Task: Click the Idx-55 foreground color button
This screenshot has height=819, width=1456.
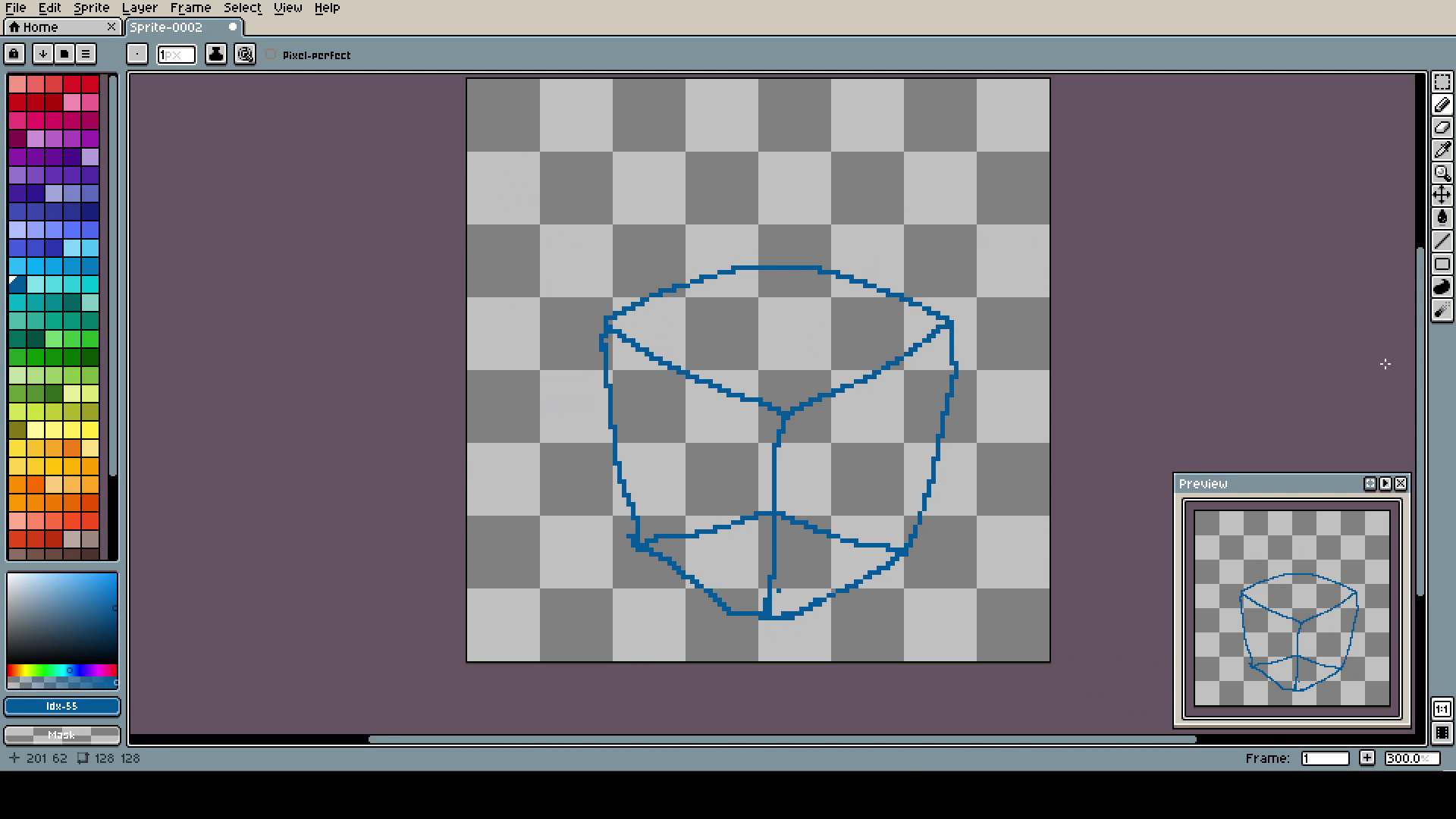Action: [62, 706]
